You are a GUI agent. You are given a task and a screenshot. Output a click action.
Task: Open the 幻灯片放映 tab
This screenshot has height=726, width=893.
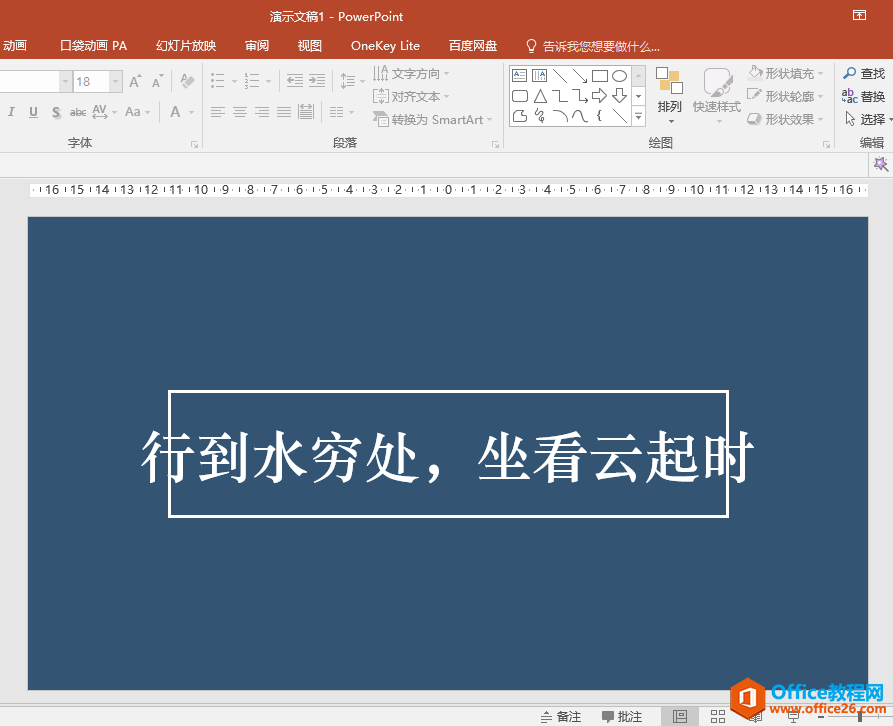[x=186, y=46]
